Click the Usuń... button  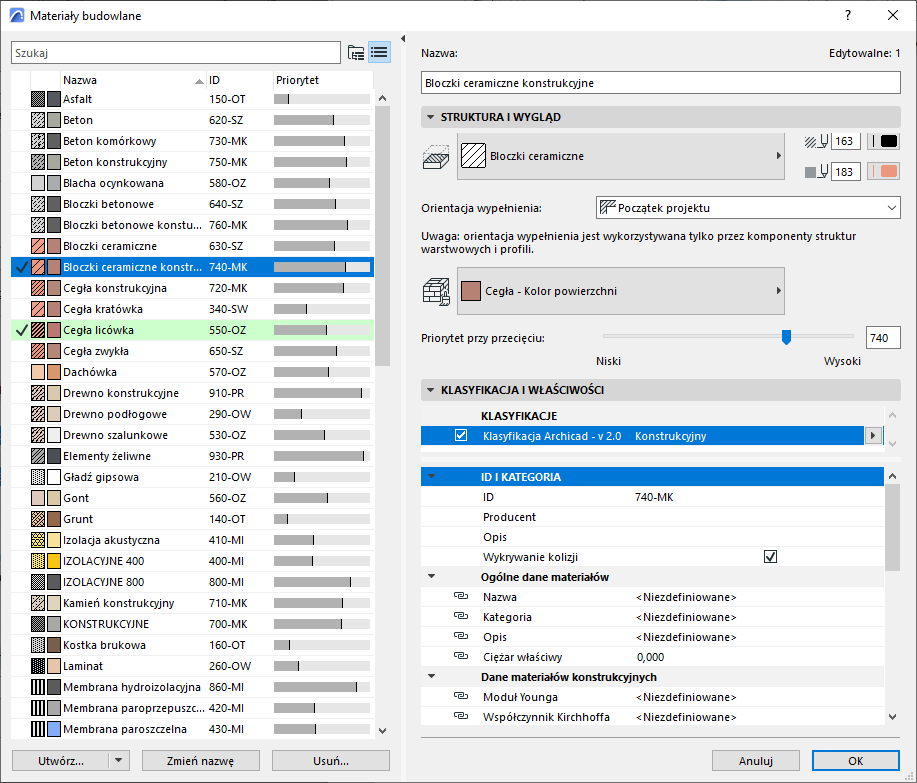331,761
